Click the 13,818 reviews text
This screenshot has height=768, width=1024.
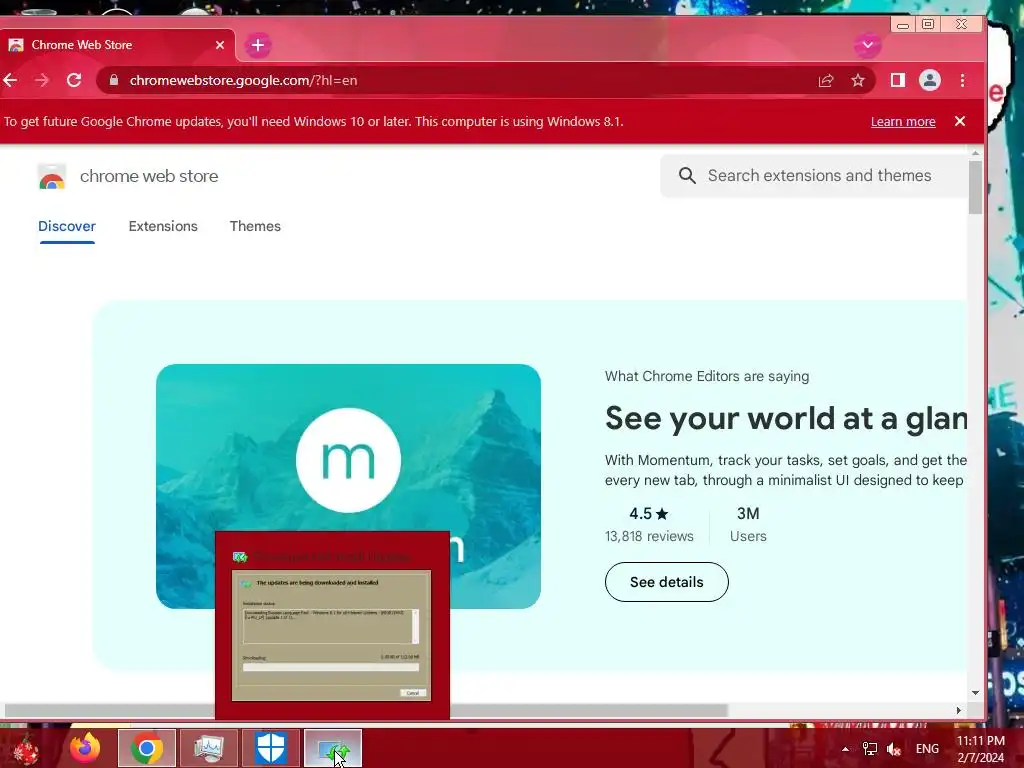(649, 536)
